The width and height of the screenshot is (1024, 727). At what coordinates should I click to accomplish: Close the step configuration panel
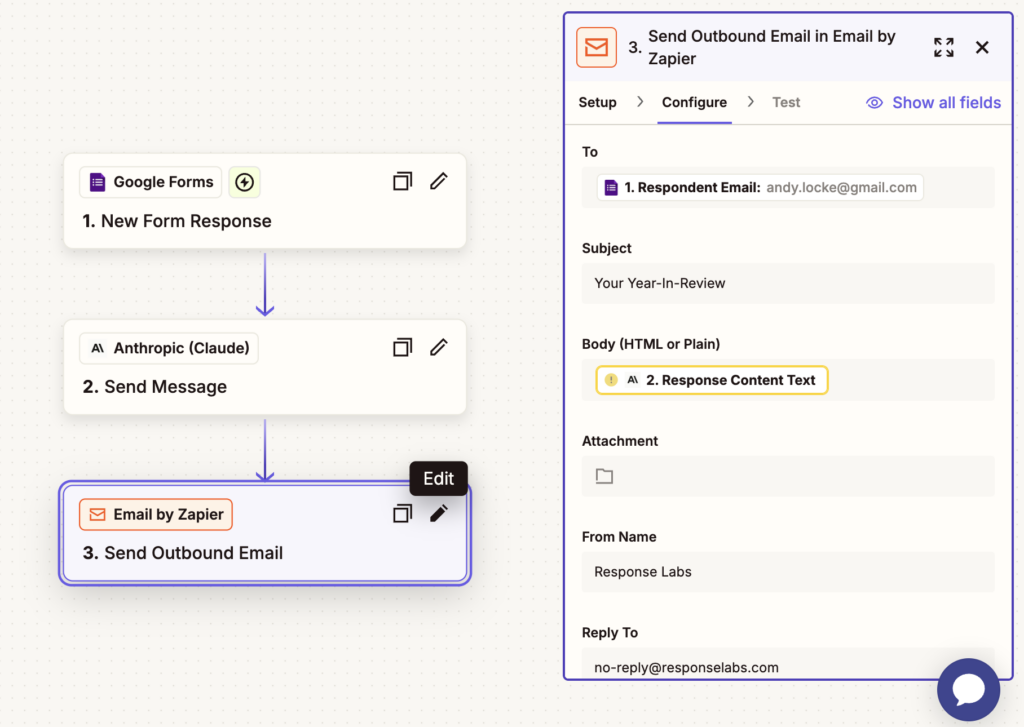point(982,48)
